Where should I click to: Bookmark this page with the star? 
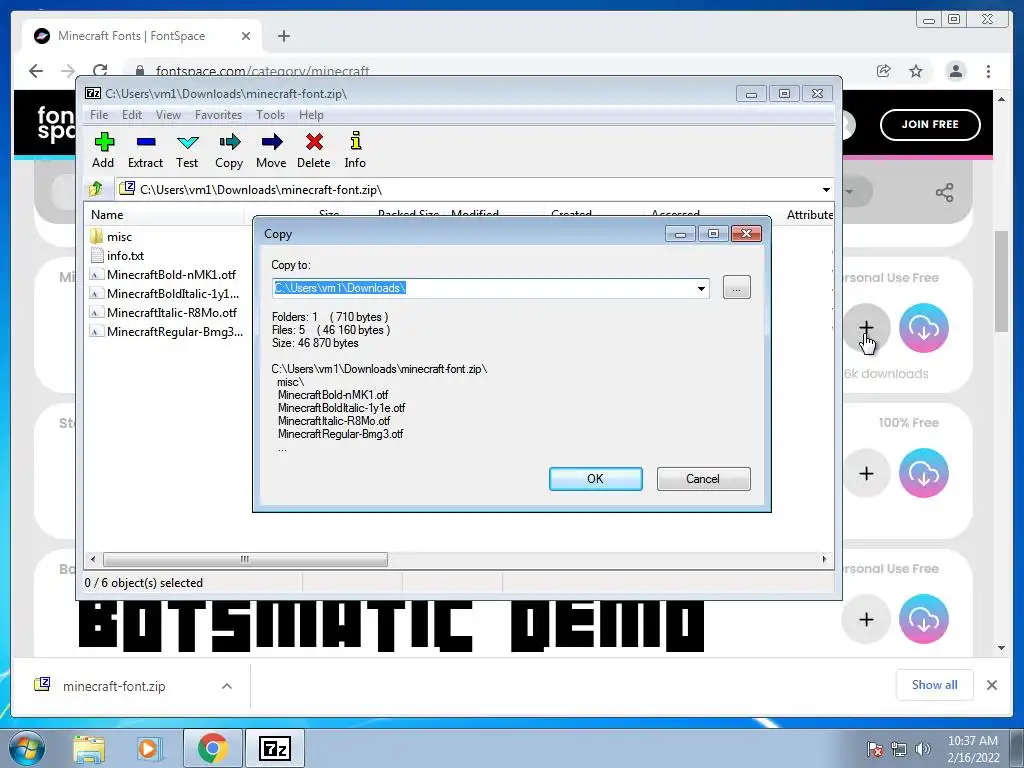point(916,71)
